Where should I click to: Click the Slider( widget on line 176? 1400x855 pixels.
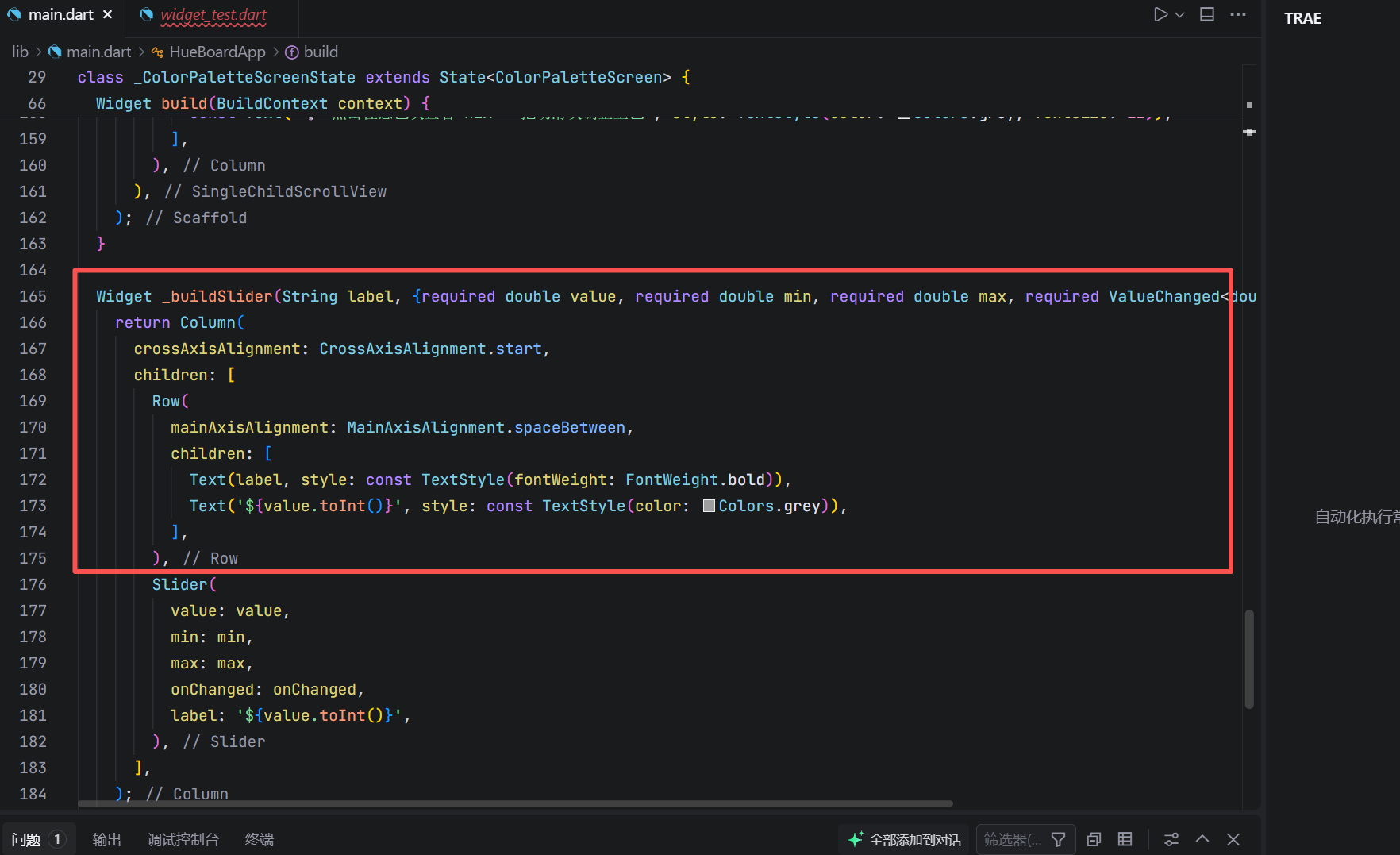[184, 584]
